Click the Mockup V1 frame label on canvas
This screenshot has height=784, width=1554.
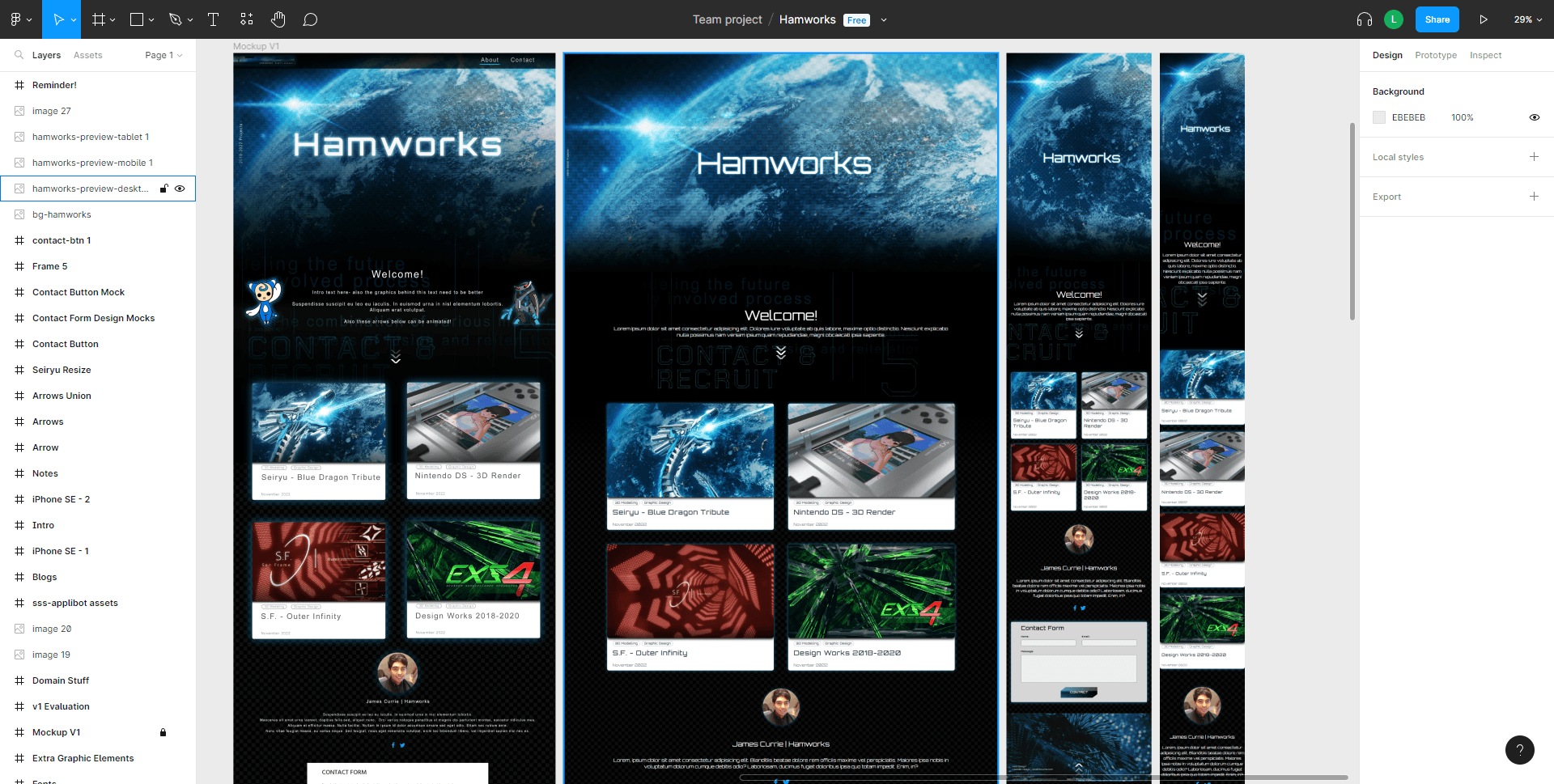click(256, 46)
